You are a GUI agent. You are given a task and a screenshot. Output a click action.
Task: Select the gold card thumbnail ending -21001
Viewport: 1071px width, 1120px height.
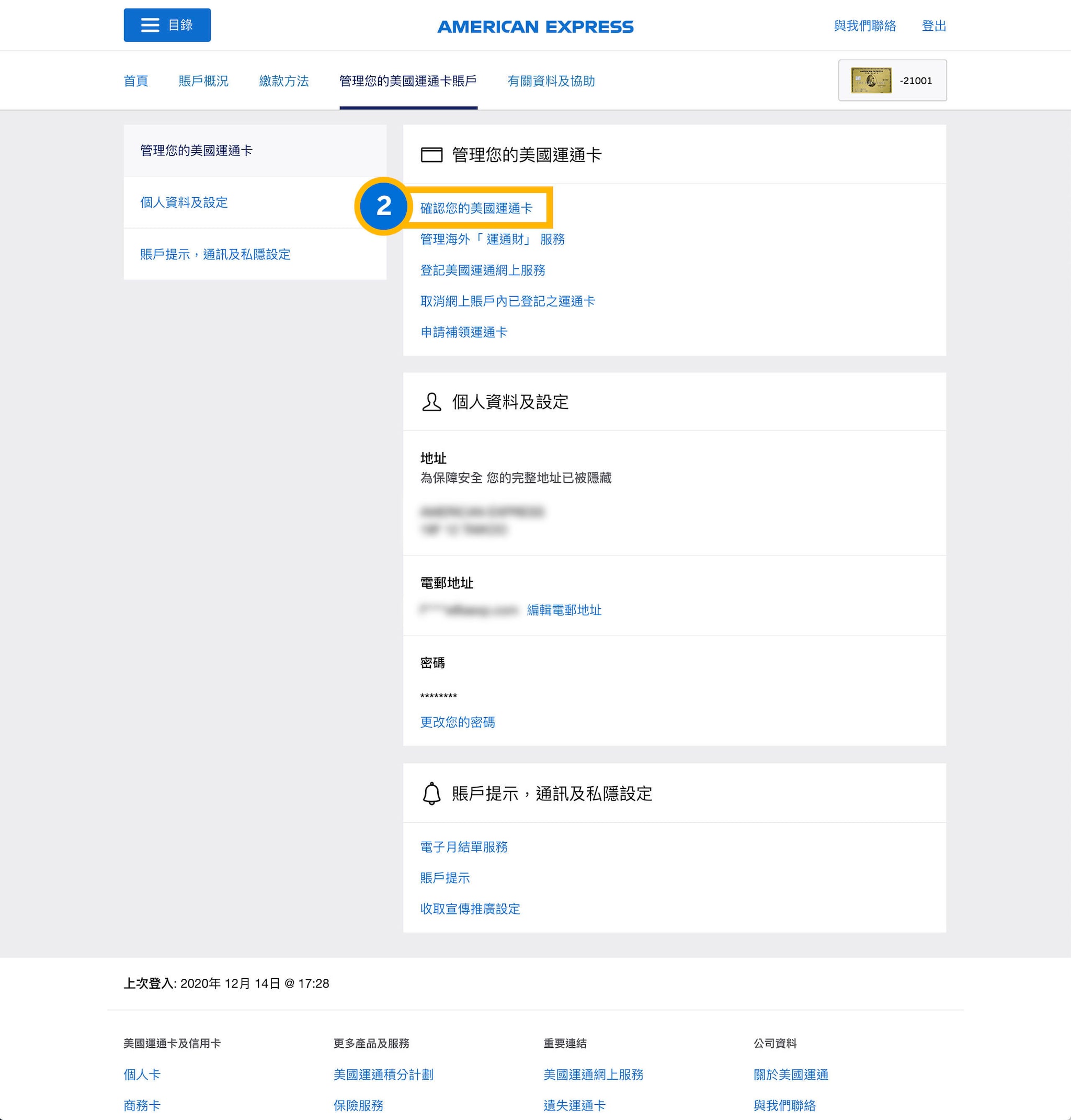point(872,80)
